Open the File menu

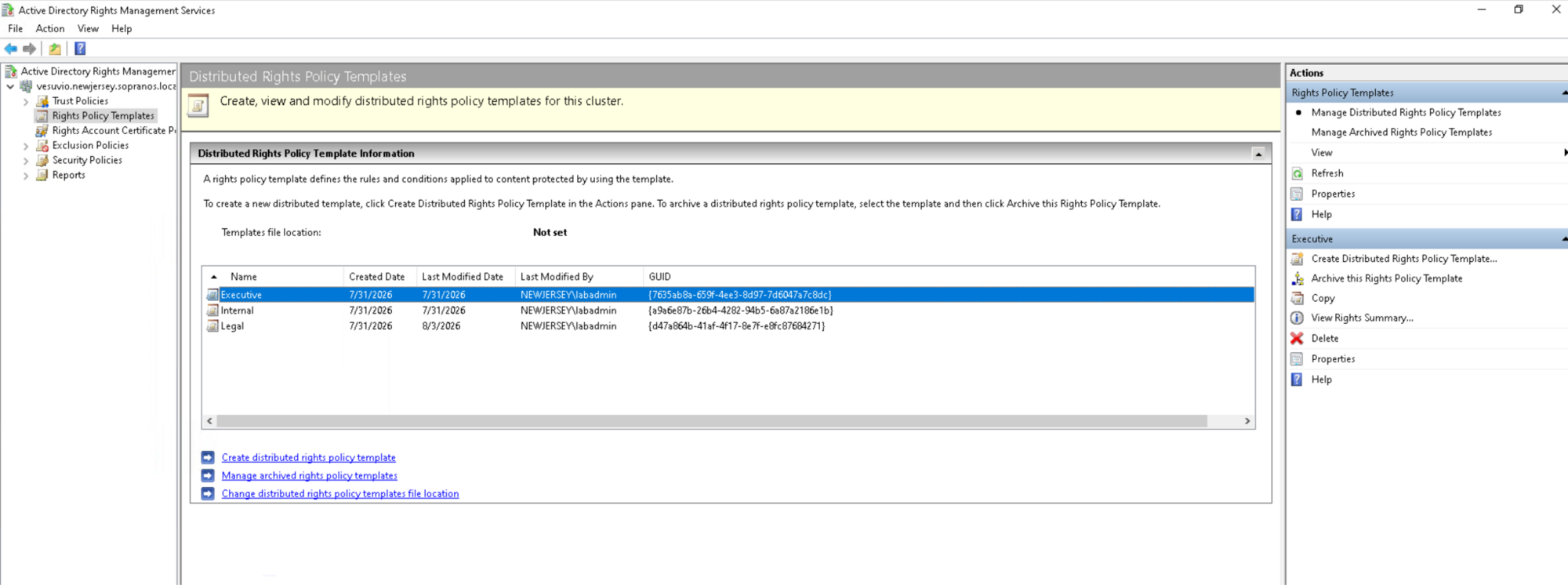click(x=16, y=29)
